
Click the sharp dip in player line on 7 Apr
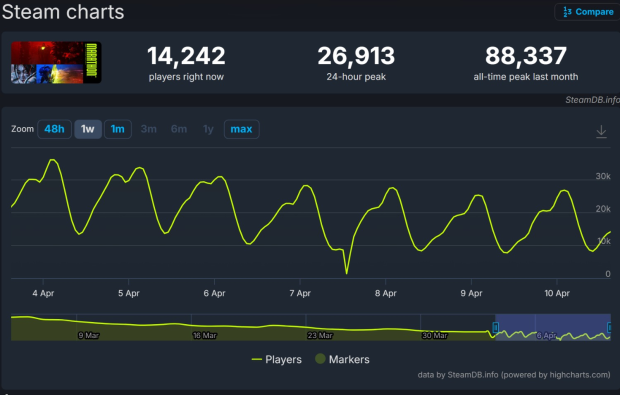click(346, 272)
